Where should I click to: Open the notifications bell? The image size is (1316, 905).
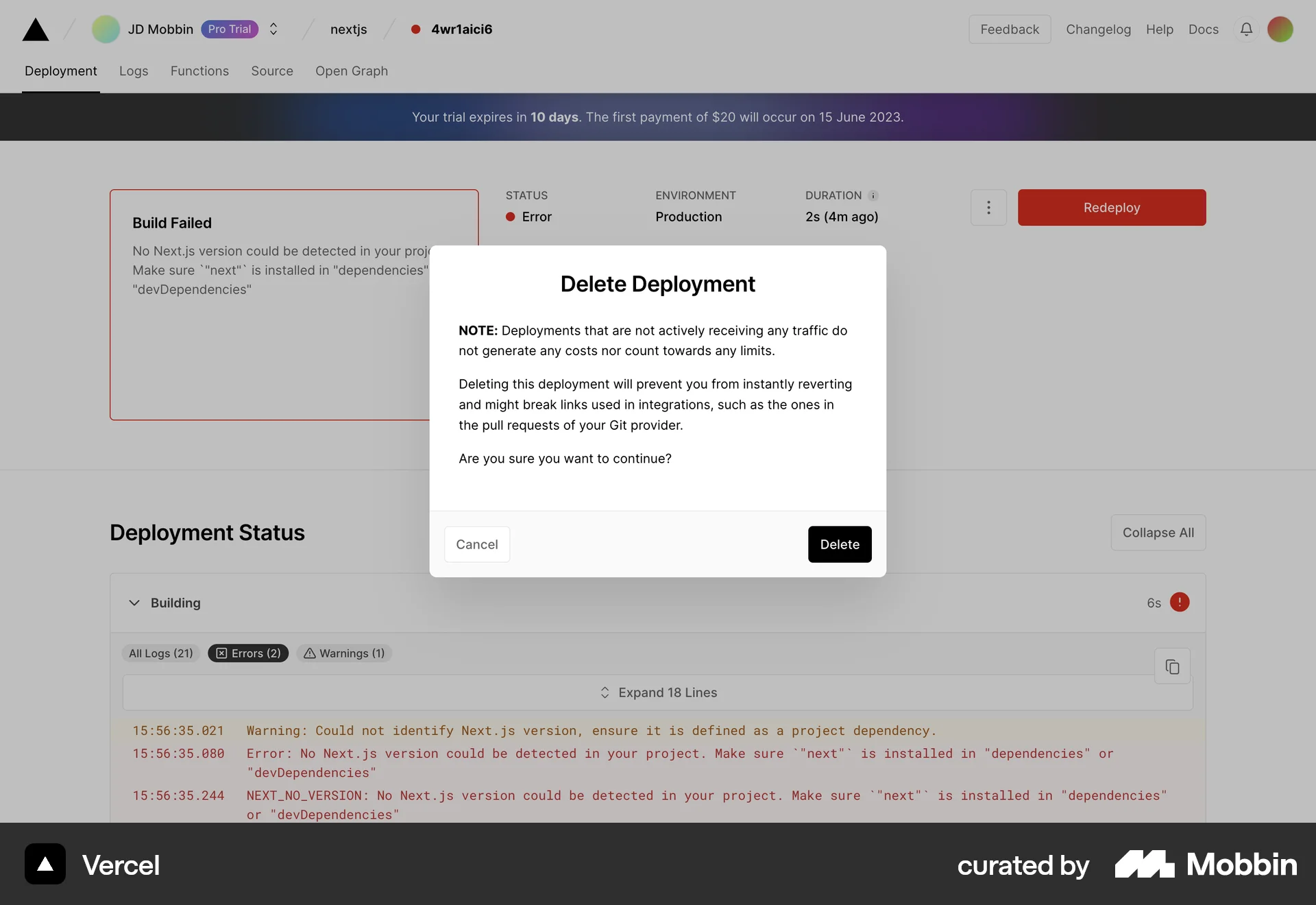(x=1246, y=29)
